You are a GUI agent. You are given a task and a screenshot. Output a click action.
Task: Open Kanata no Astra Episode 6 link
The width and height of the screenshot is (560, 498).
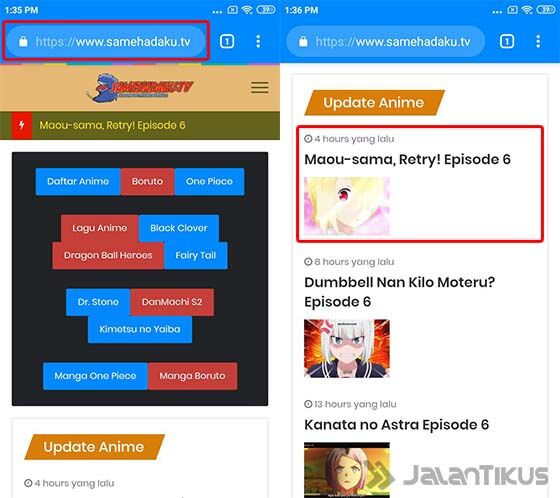coord(396,425)
